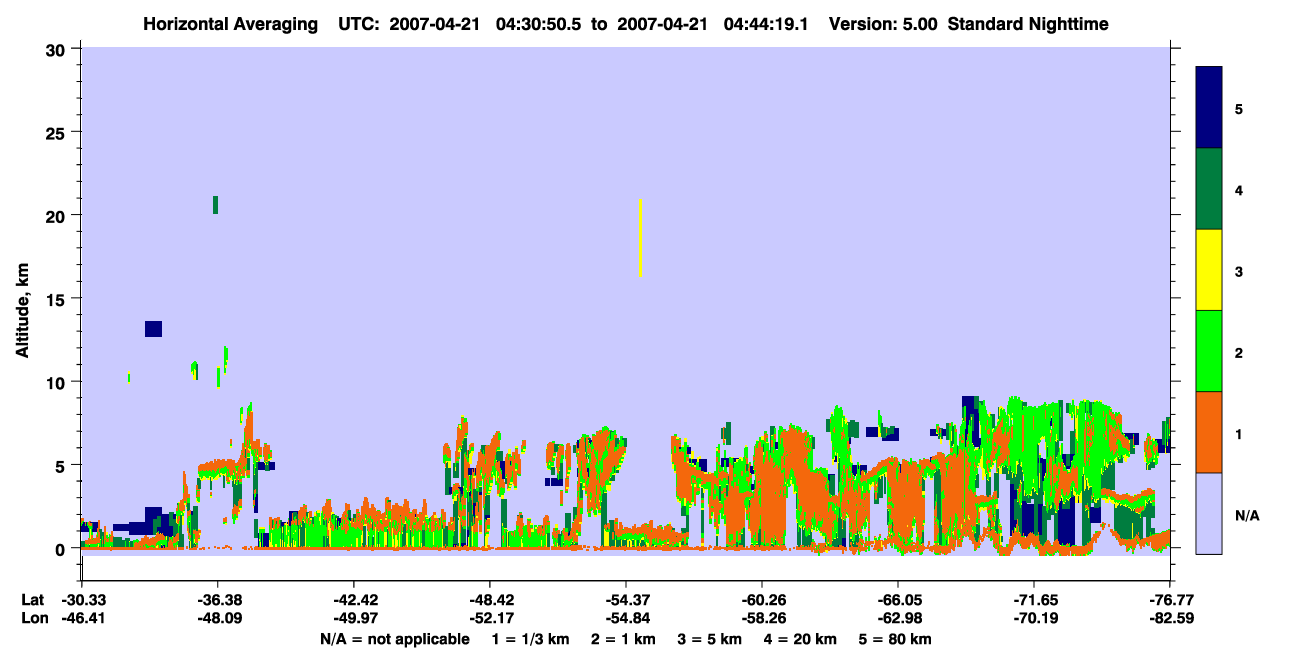Click the '1 = 1/3 km' footer entry
The height and width of the screenshot is (667, 1300).
(530, 639)
